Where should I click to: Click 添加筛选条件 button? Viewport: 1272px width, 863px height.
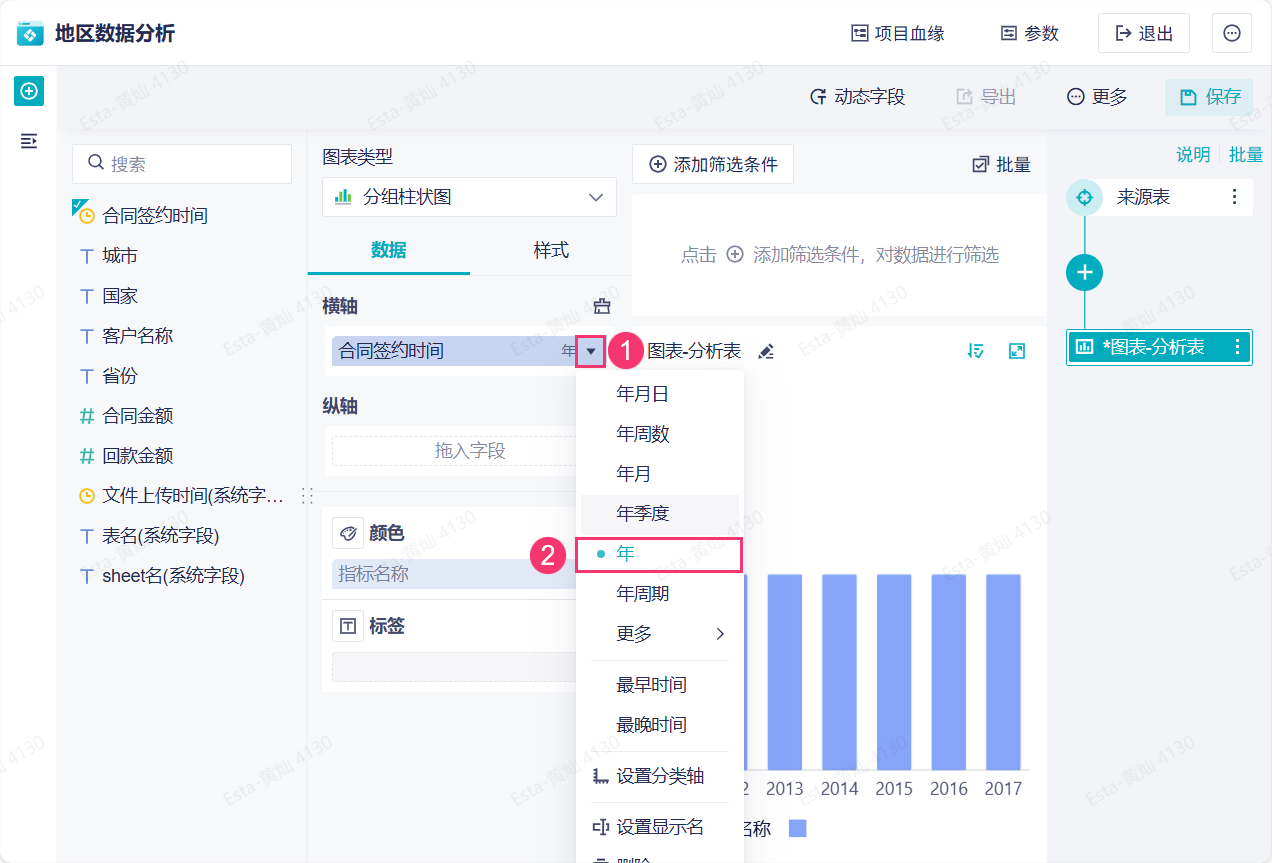tap(713, 165)
